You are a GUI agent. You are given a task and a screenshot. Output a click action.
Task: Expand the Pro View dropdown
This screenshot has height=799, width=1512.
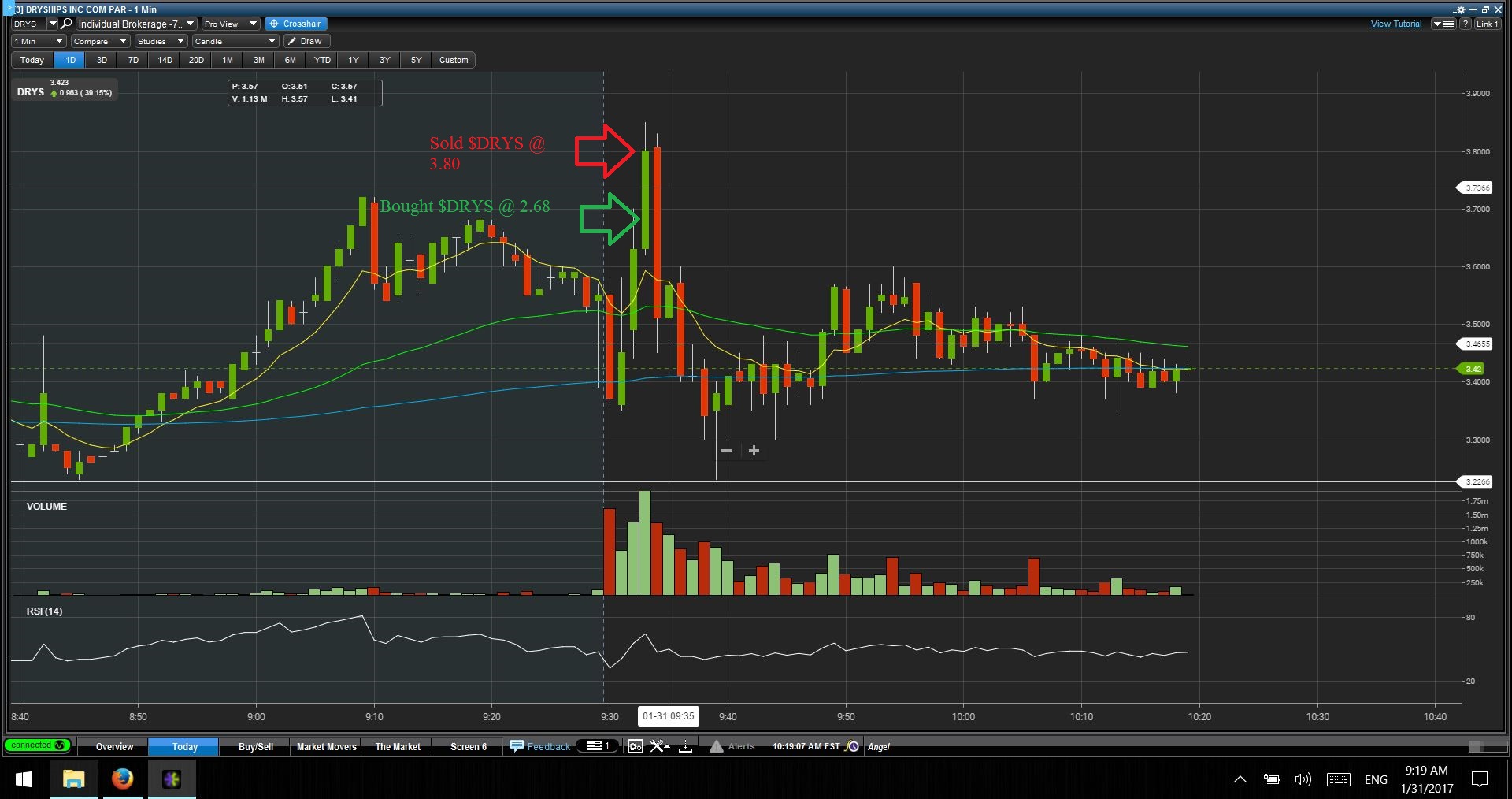230,24
